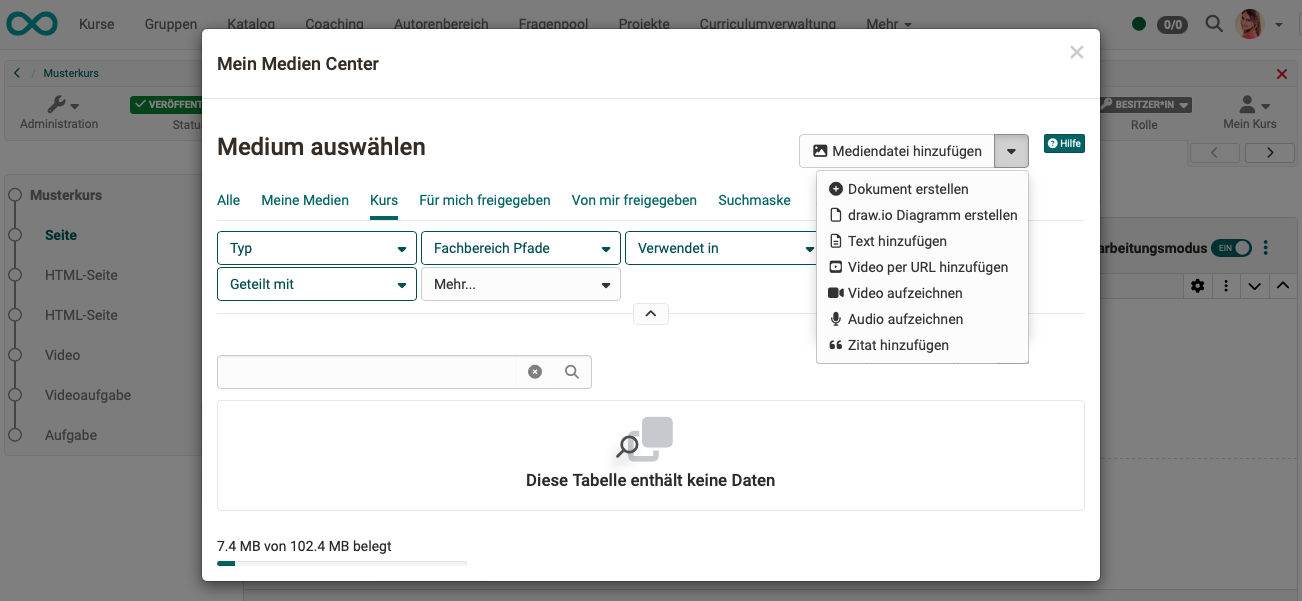The height and width of the screenshot is (601, 1302).
Task: Pick "draw.io Diagramm erstellen" from the menu
Action: point(922,214)
